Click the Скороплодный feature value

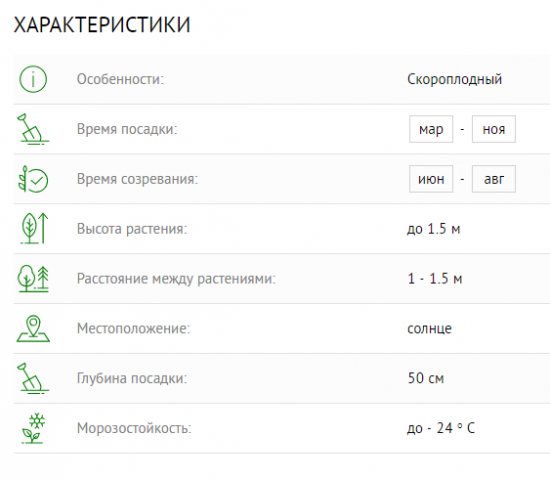(x=454, y=79)
